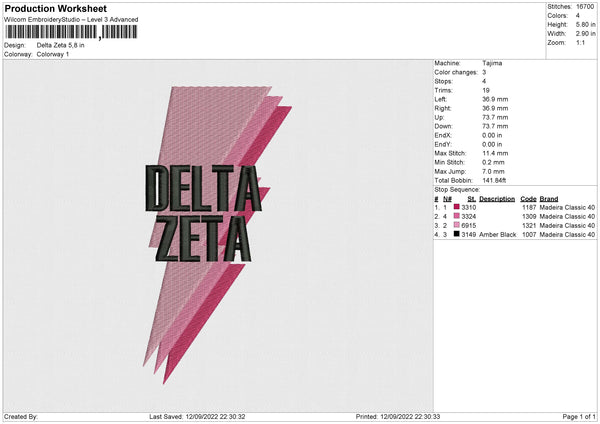Click the Down value 73.7 mm
The width and height of the screenshot is (600, 424).
495,126
